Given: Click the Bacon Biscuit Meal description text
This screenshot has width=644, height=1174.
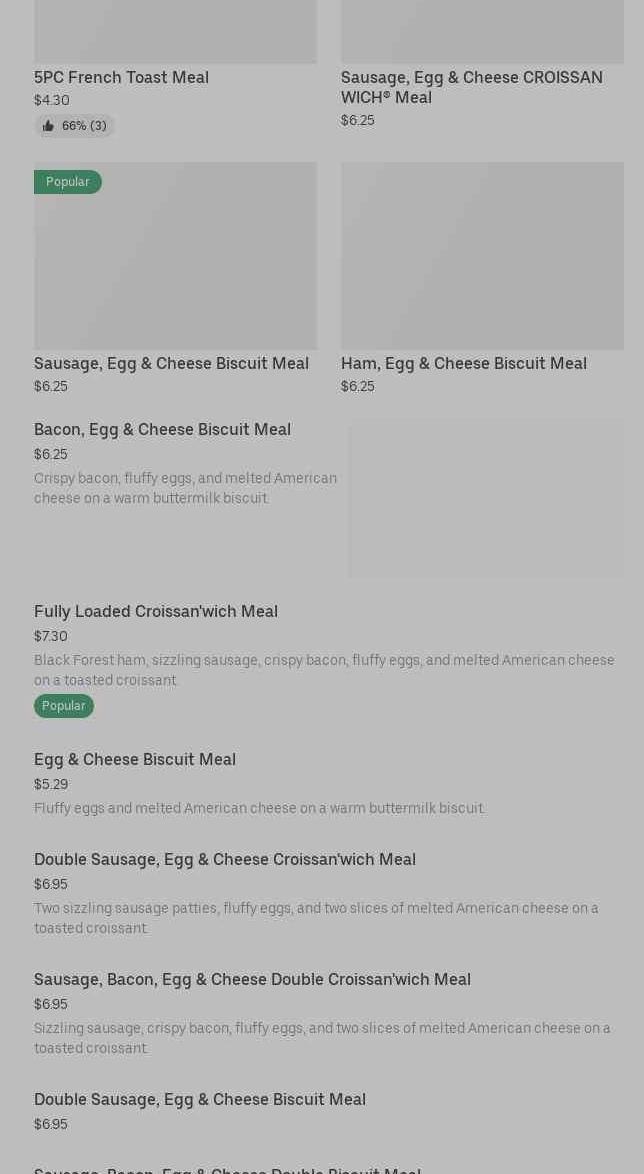Looking at the screenshot, I should click(x=185, y=488).
